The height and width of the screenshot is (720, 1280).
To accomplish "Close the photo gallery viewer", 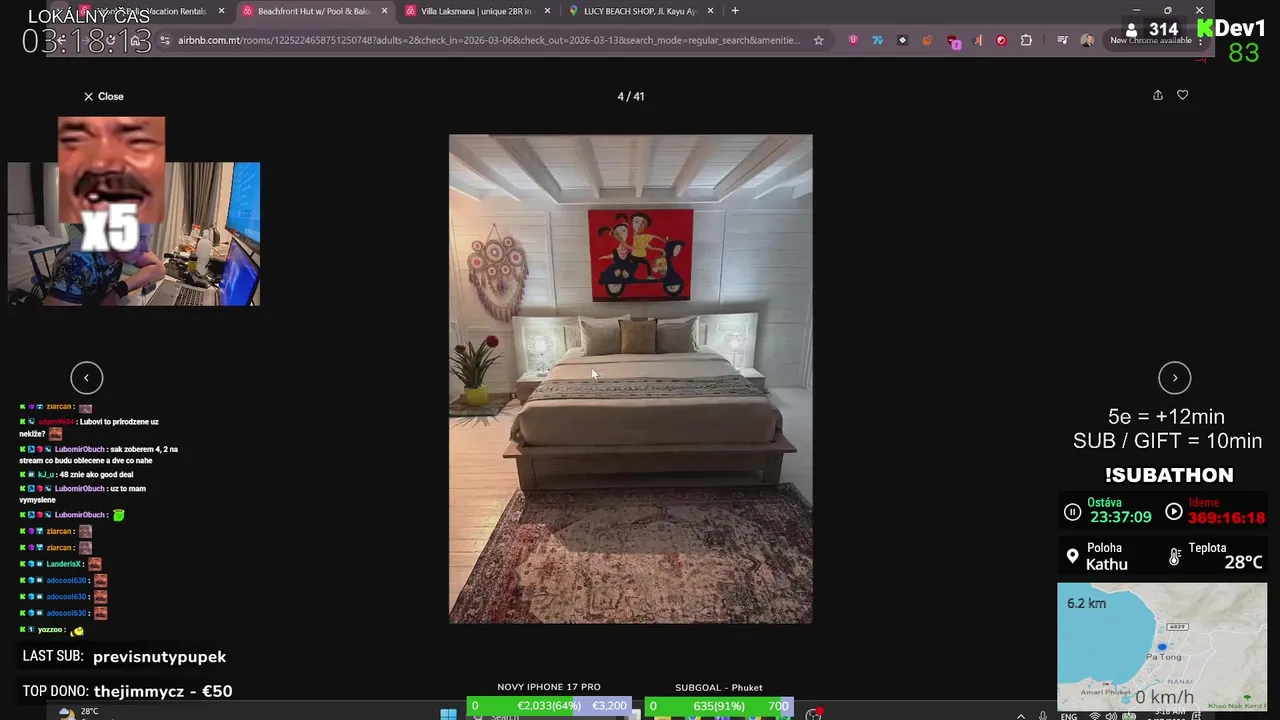I will (x=103, y=96).
